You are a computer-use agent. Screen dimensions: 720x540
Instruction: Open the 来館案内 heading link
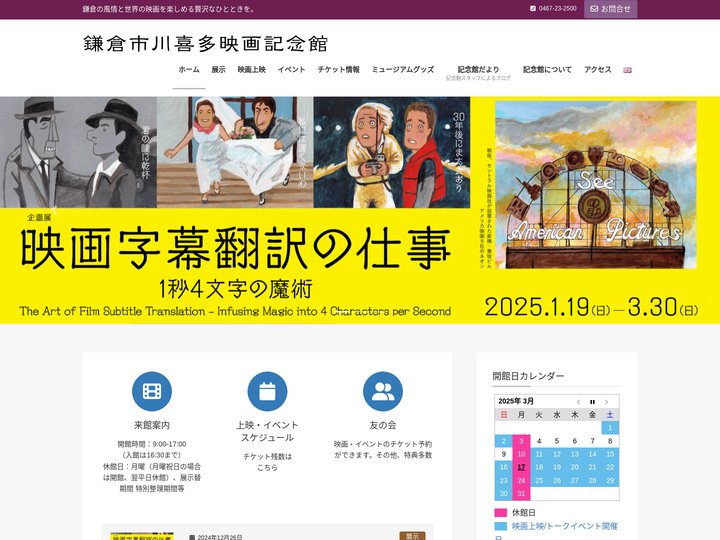[x=152, y=425]
